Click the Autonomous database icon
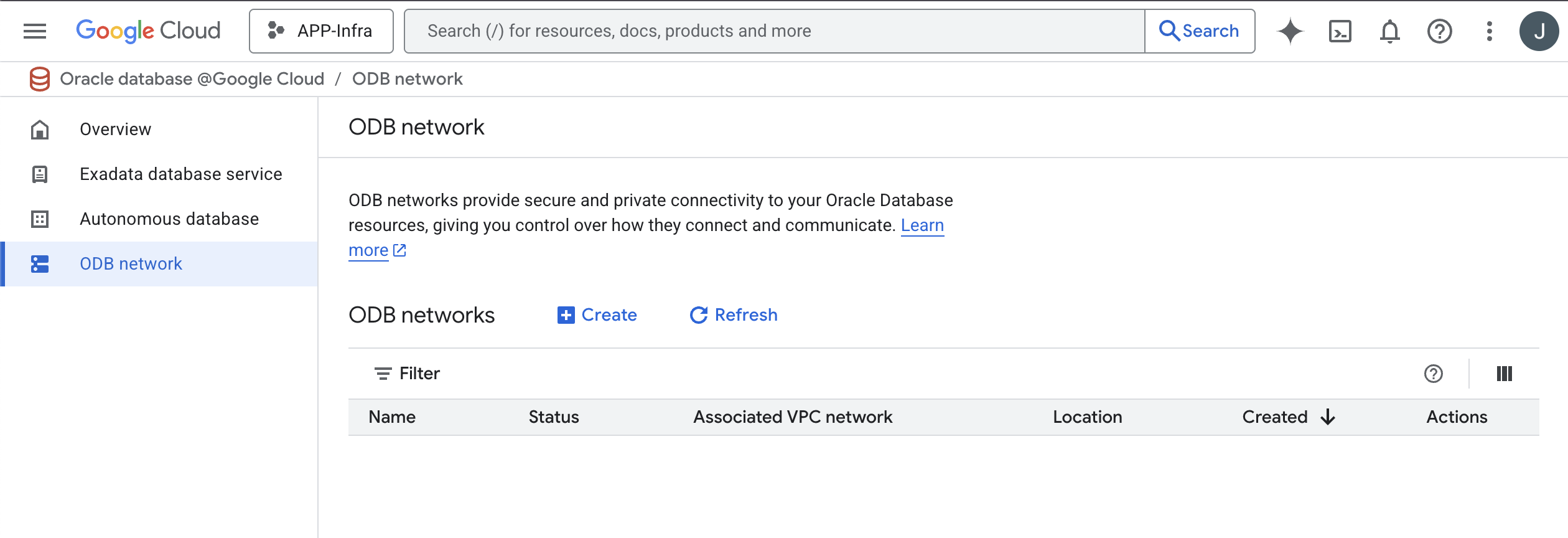The image size is (1568, 538). (40, 219)
